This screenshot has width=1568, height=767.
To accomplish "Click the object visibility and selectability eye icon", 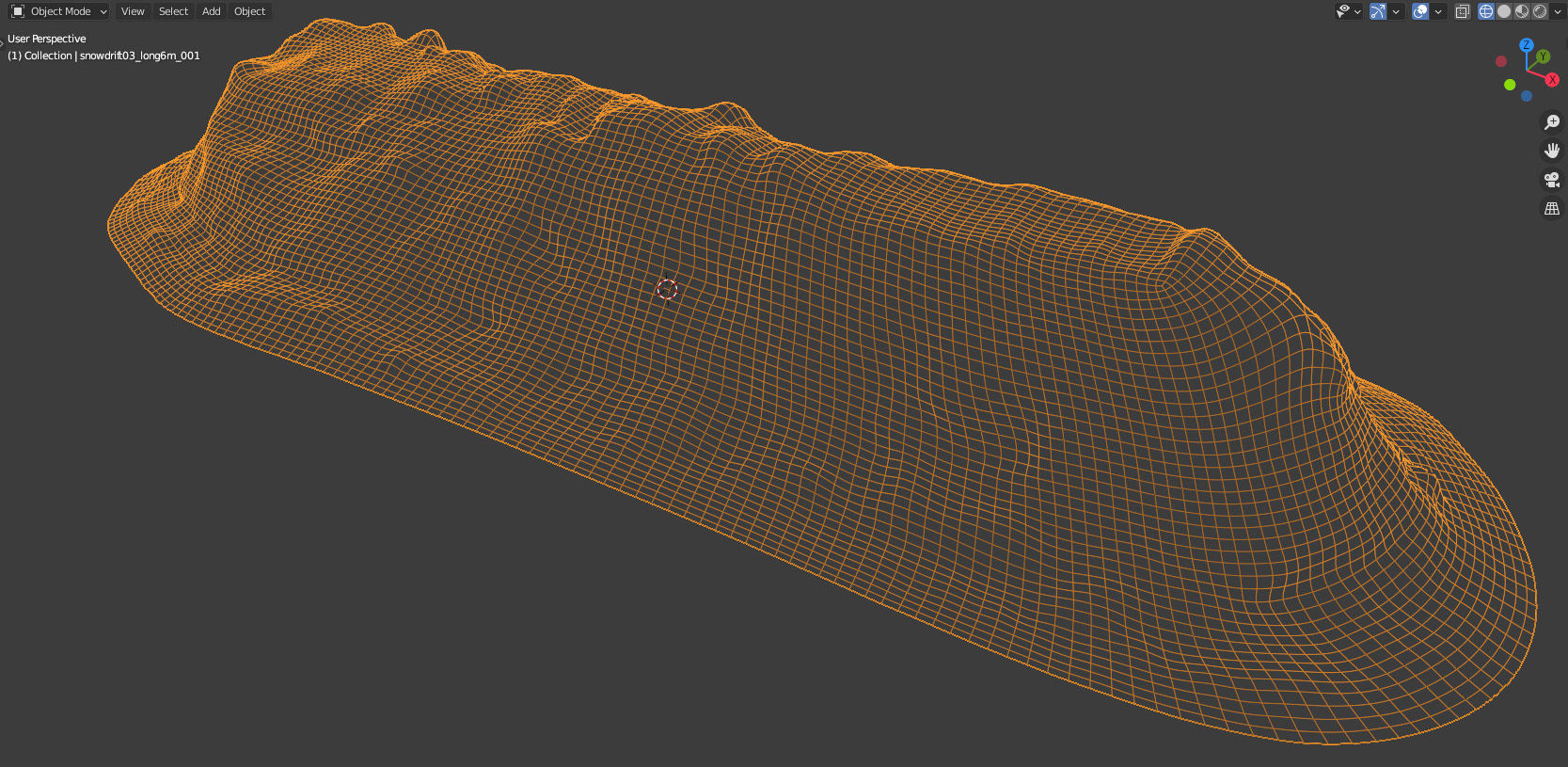I will pos(1343,11).
